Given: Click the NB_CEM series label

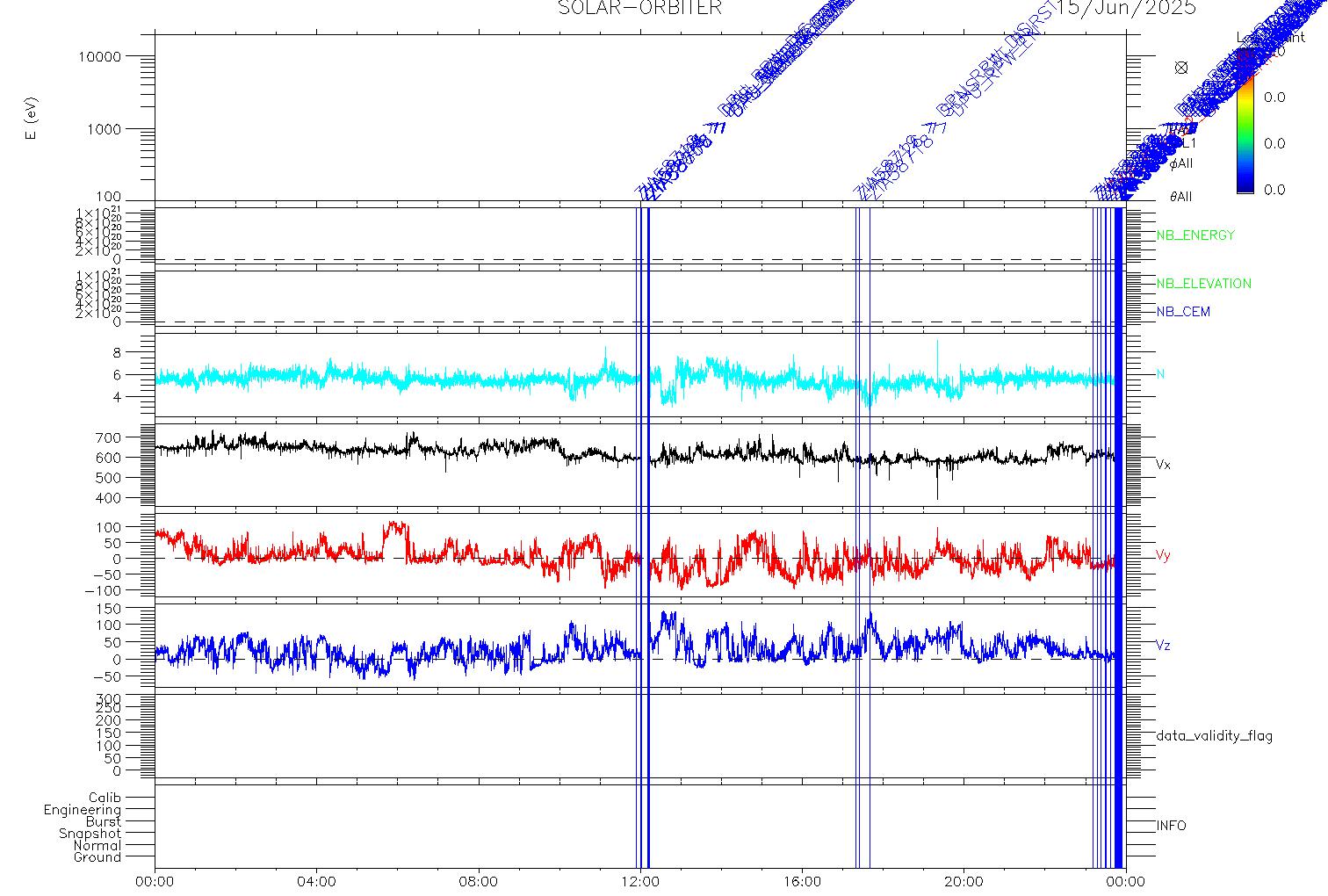Looking at the screenshot, I should pyautogui.click(x=1182, y=312).
